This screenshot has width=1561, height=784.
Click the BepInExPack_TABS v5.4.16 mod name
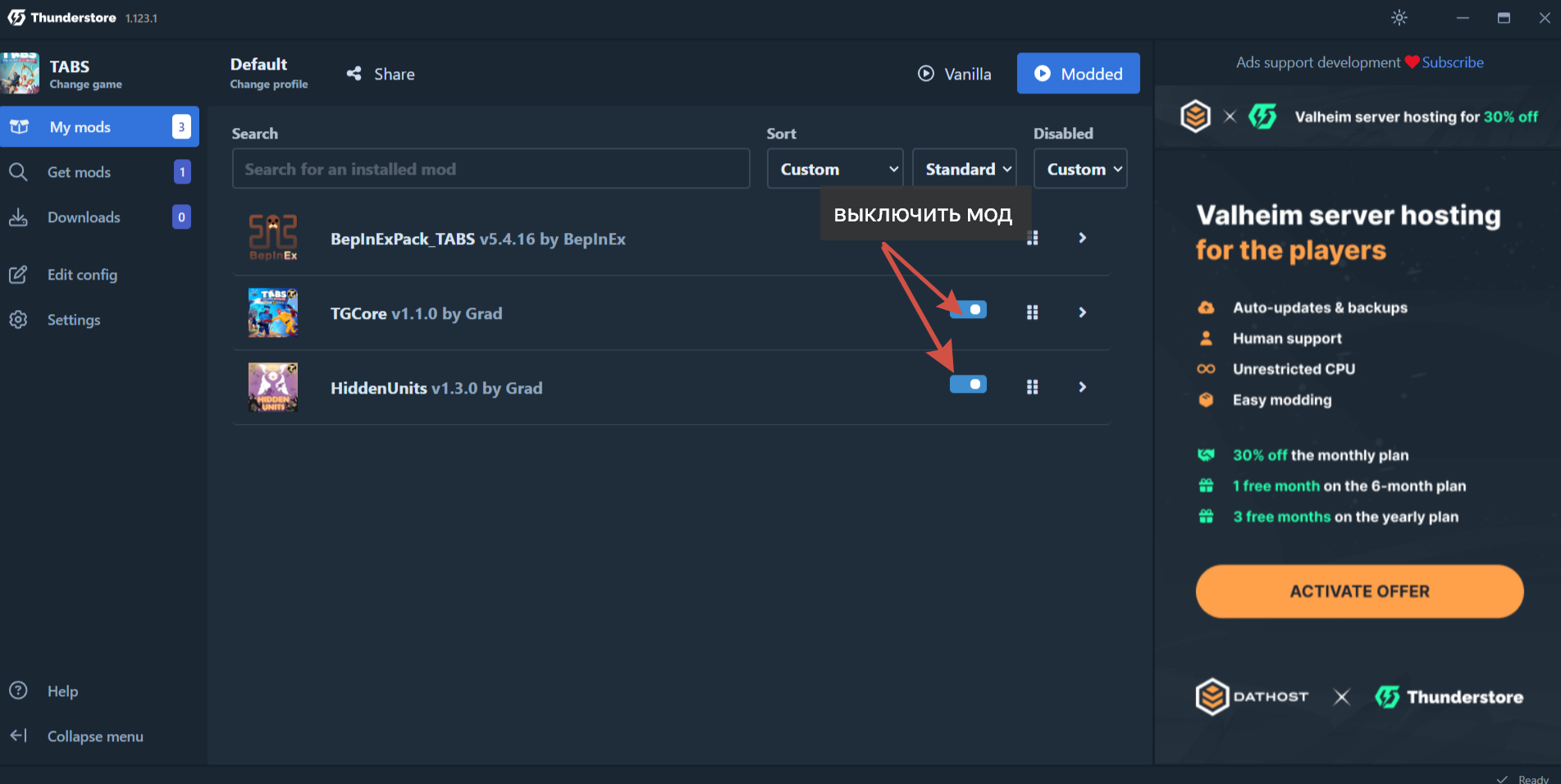pyautogui.click(x=478, y=239)
